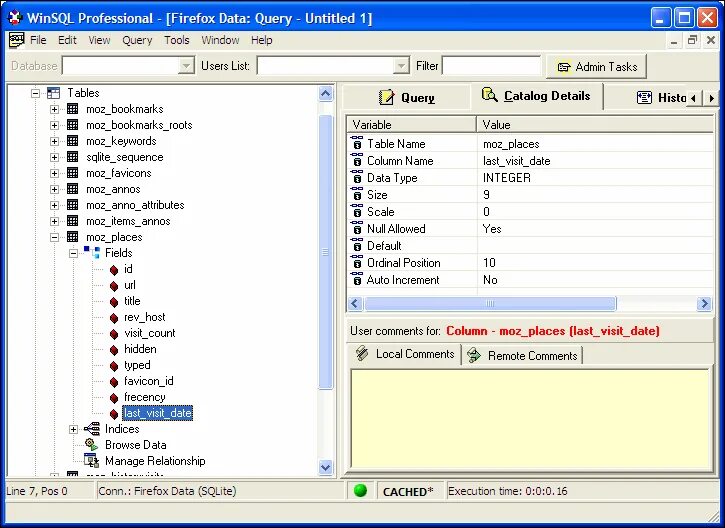Viewport: 725px width, 528px height.
Task: Click the field icon beside visit_count
Action: pos(114,334)
